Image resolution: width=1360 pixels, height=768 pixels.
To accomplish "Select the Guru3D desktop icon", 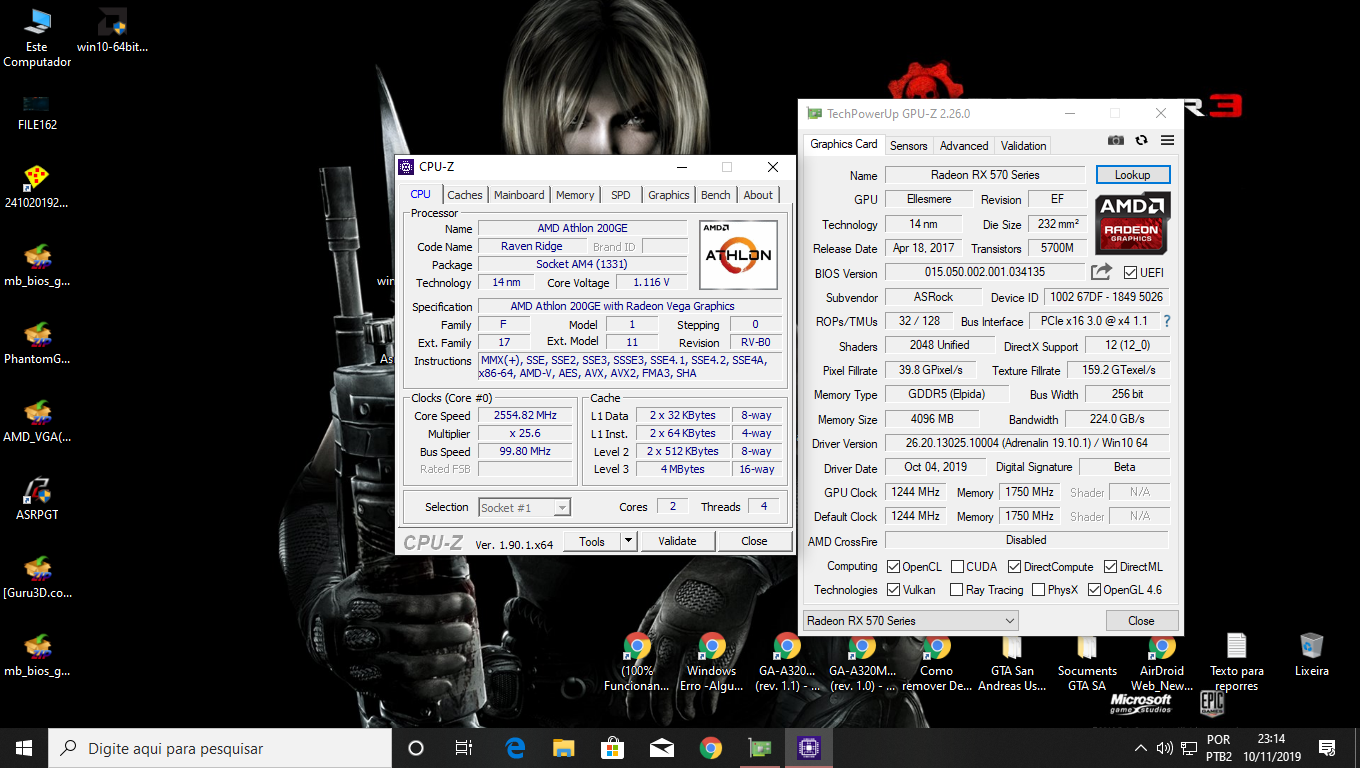I will (x=37, y=577).
